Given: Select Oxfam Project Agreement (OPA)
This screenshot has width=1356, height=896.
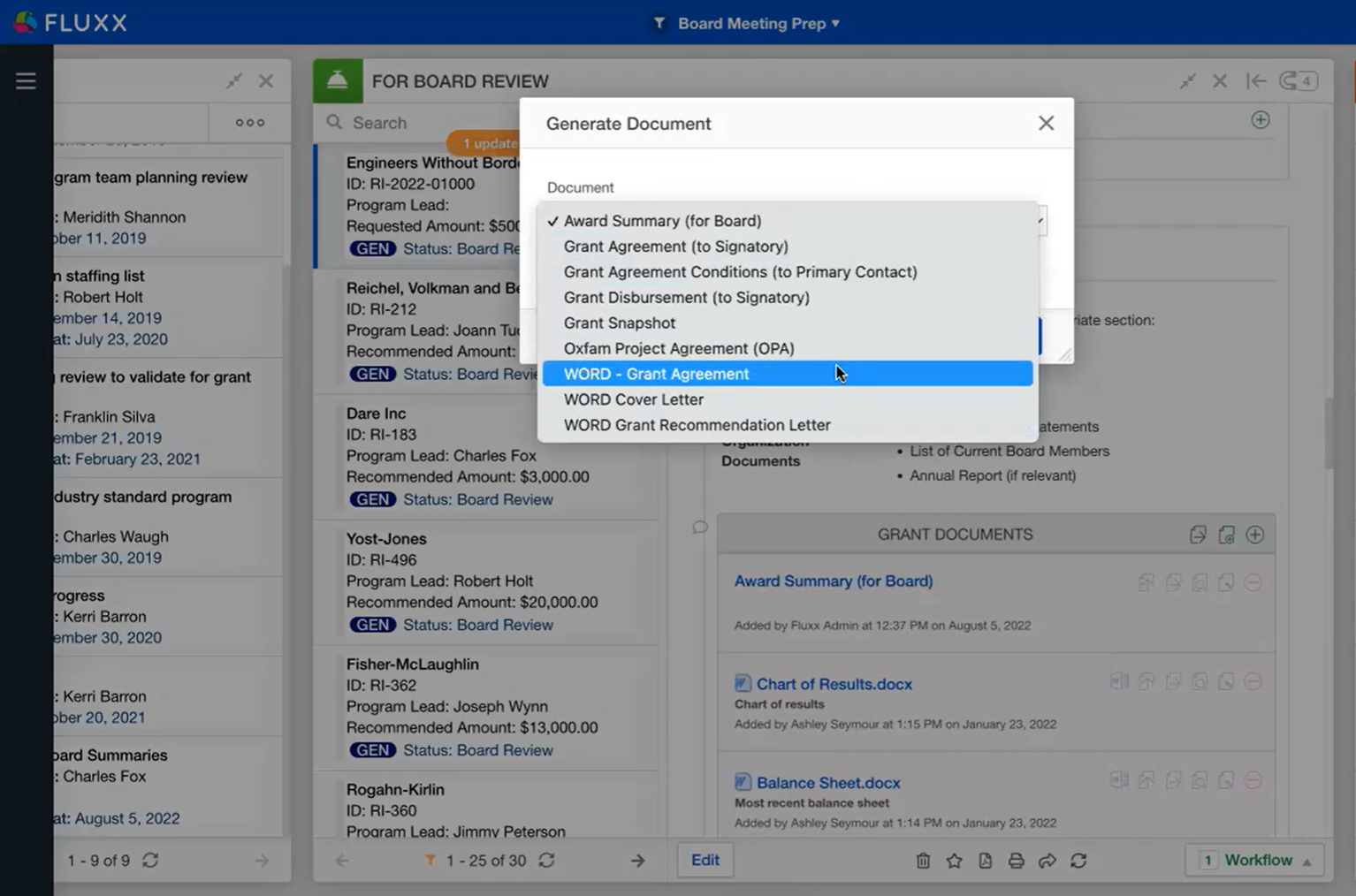Looking at the screenshot, I should tap(788, 349).
